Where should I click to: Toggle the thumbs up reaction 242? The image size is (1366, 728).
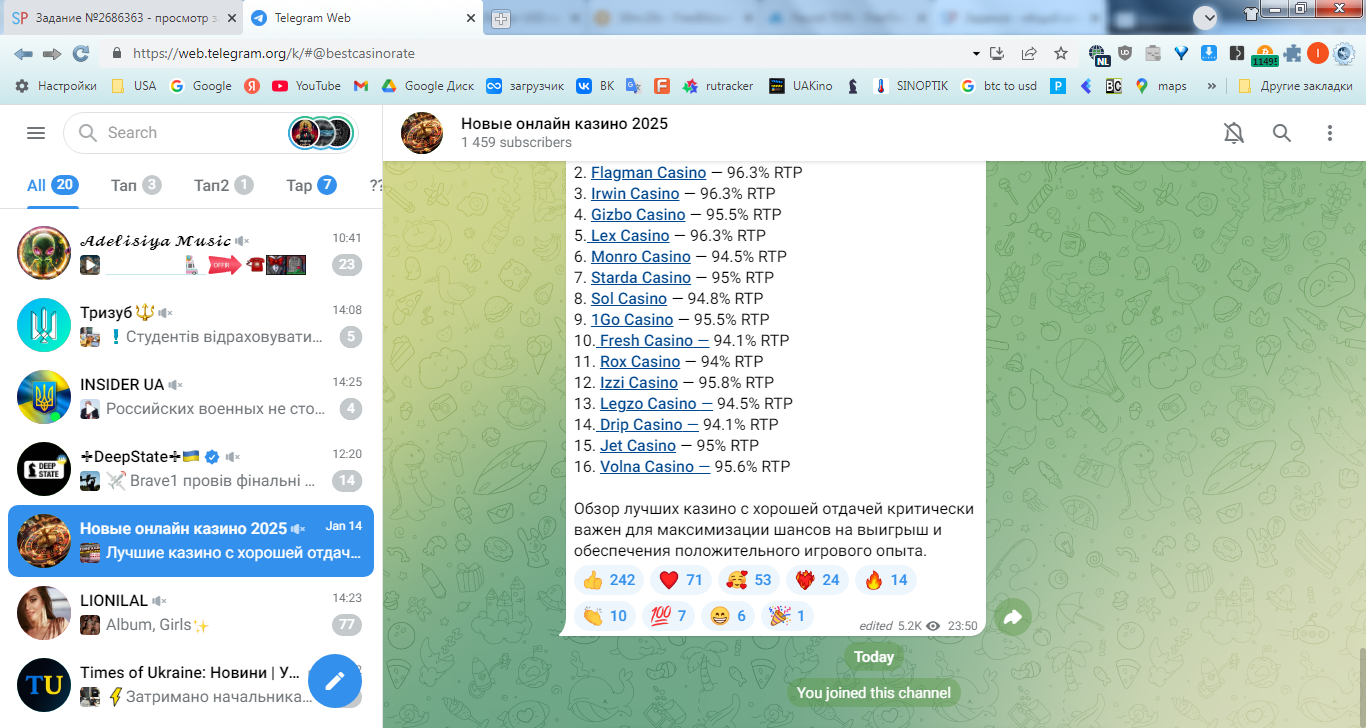click(610, 580)
